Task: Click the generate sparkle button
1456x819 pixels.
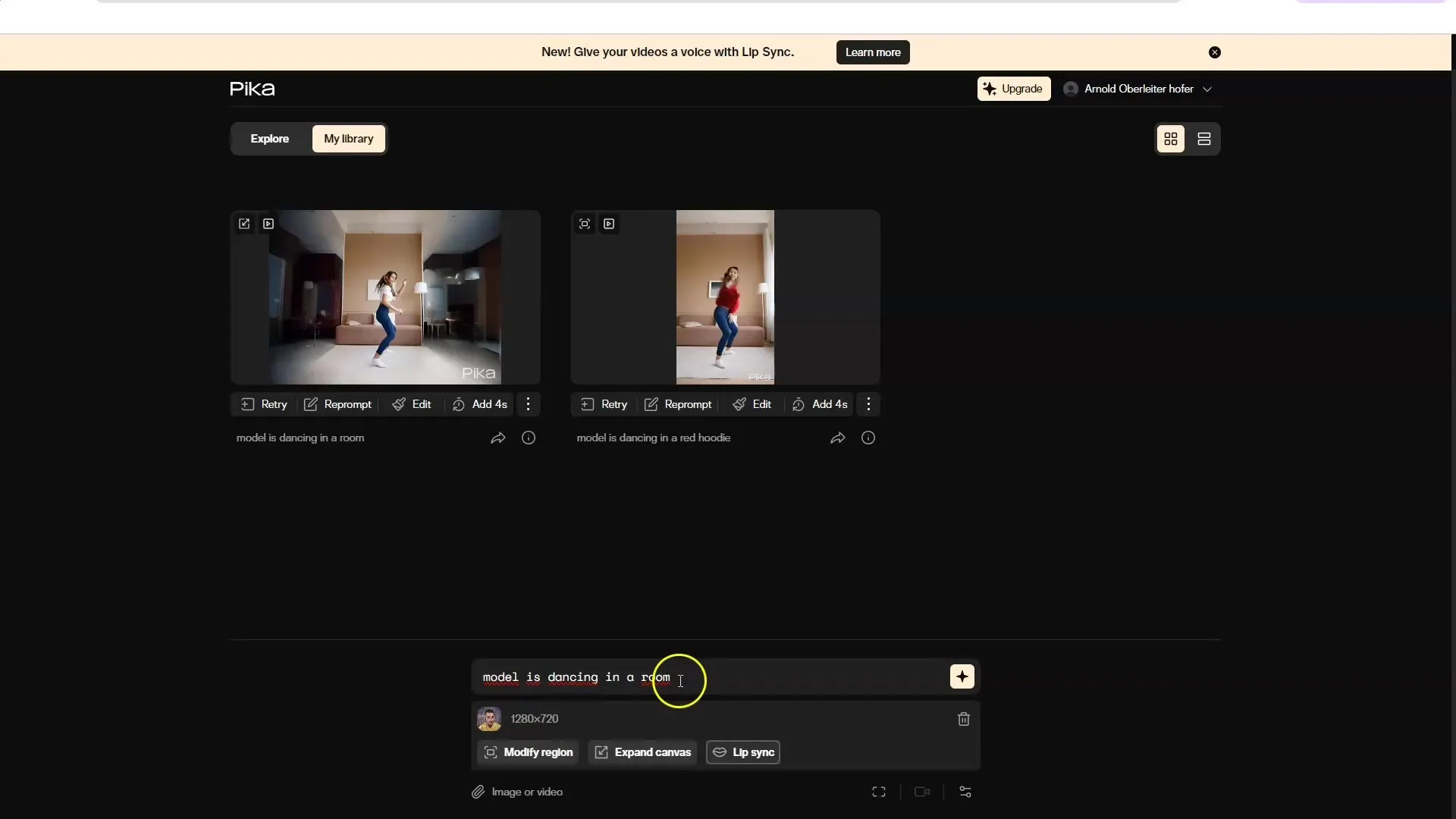Action: (962, 676)
